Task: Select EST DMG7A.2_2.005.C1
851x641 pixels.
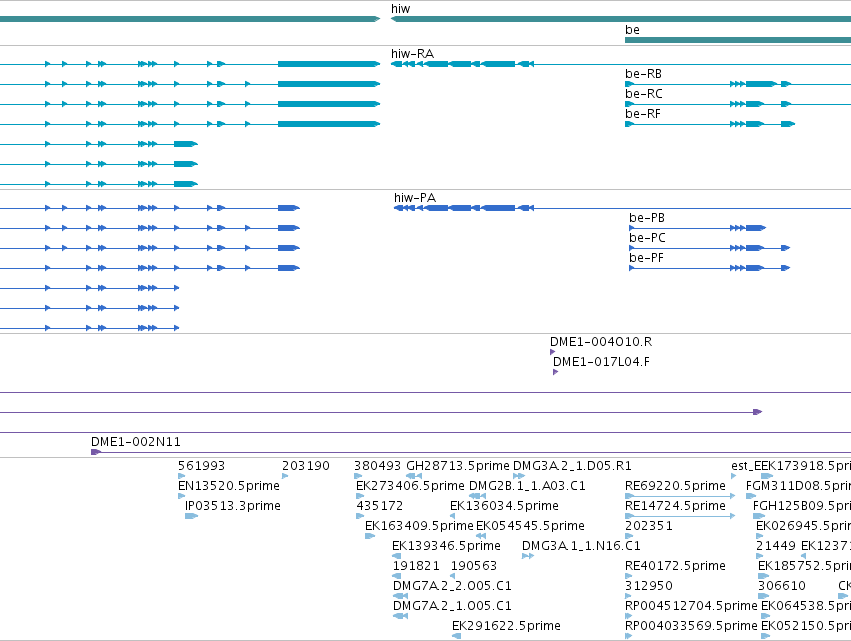Action: [452, 586]
